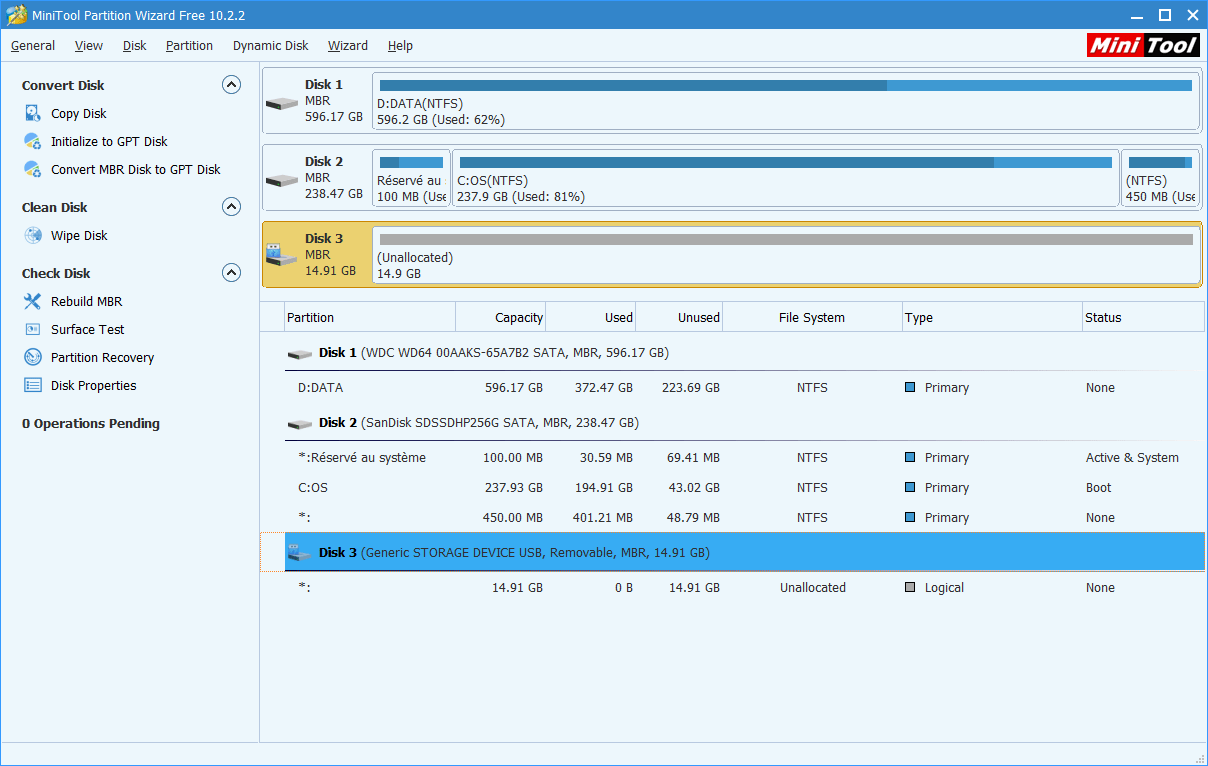
Task: Collapse the Convert Disk section
Action: tap(231, 85)
